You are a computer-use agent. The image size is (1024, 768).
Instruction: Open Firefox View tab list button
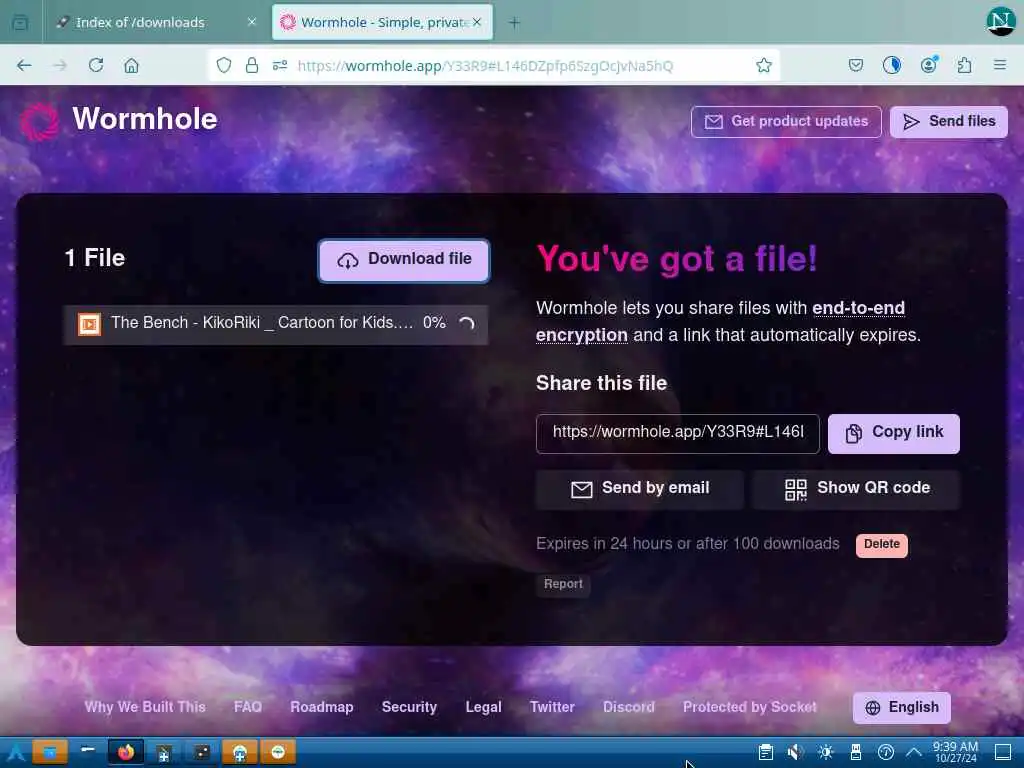(20, 23)
